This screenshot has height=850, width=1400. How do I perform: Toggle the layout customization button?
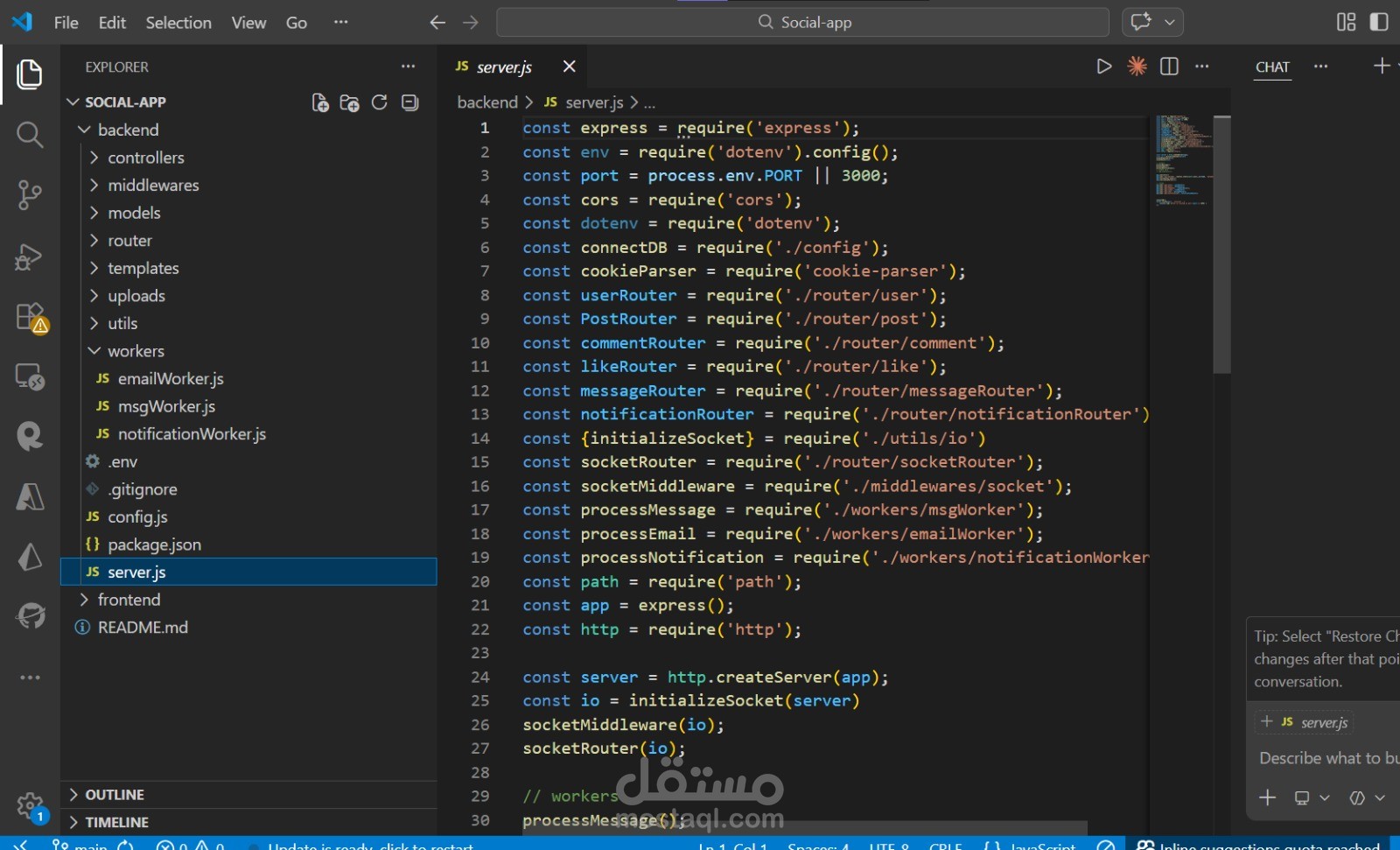[x=1346, y=22]
